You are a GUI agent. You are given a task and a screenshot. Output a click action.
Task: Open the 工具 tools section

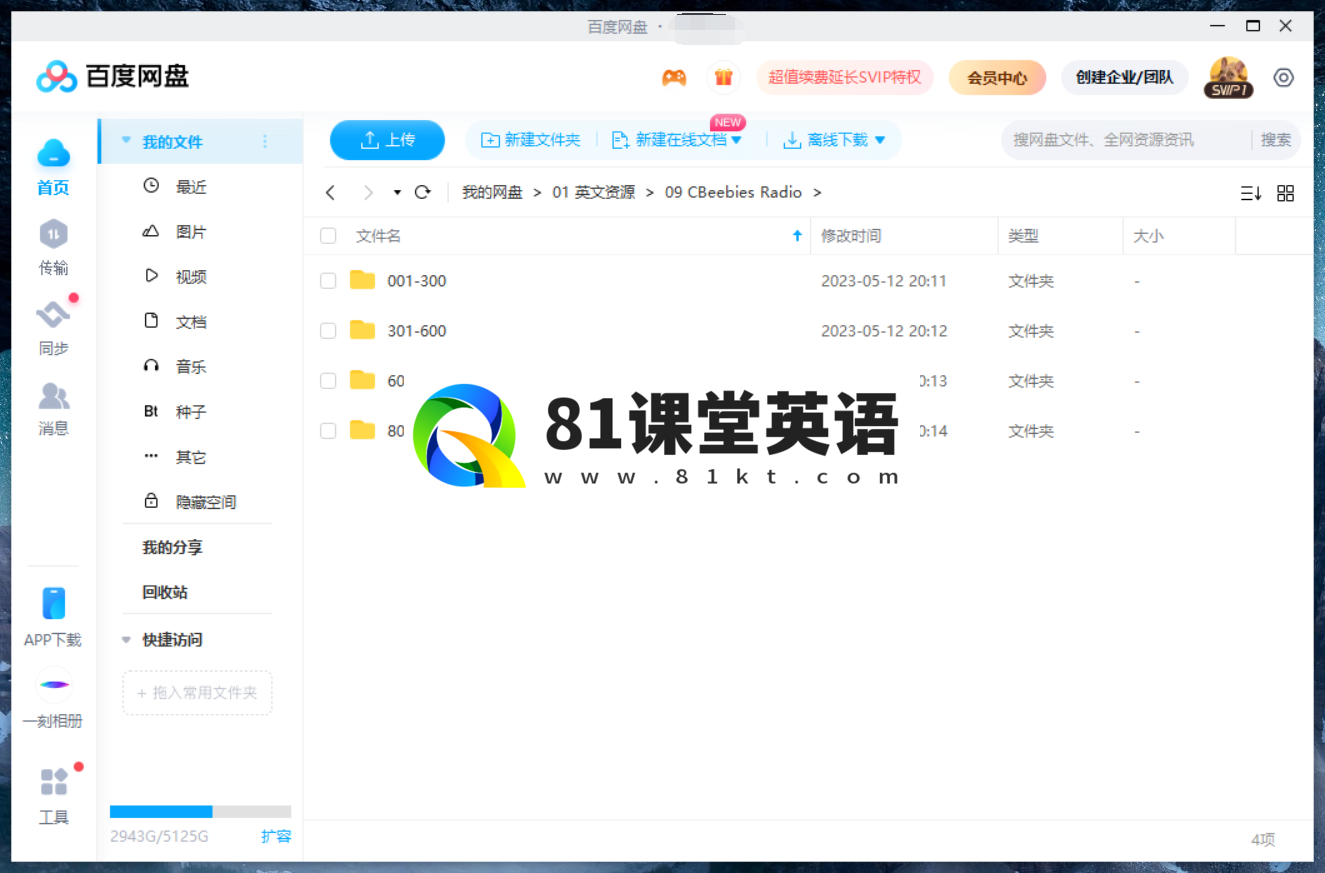[x=54, y=796]
